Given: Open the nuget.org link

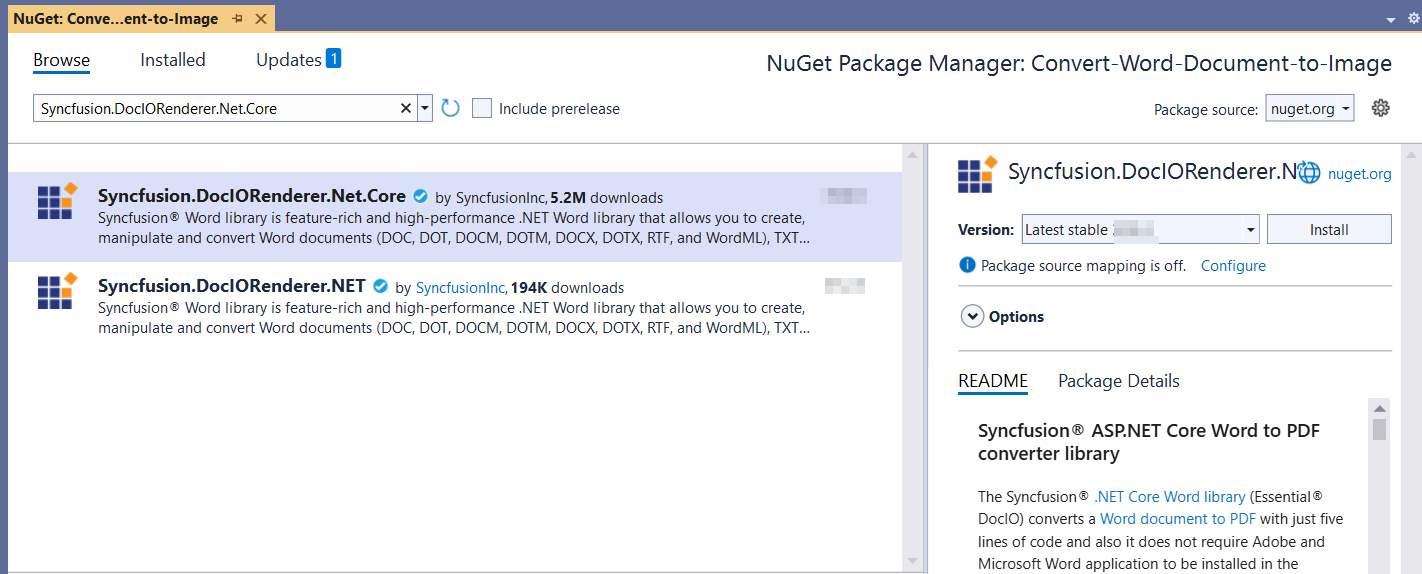Looking at the screenshot, I should tap(1360, 174).
